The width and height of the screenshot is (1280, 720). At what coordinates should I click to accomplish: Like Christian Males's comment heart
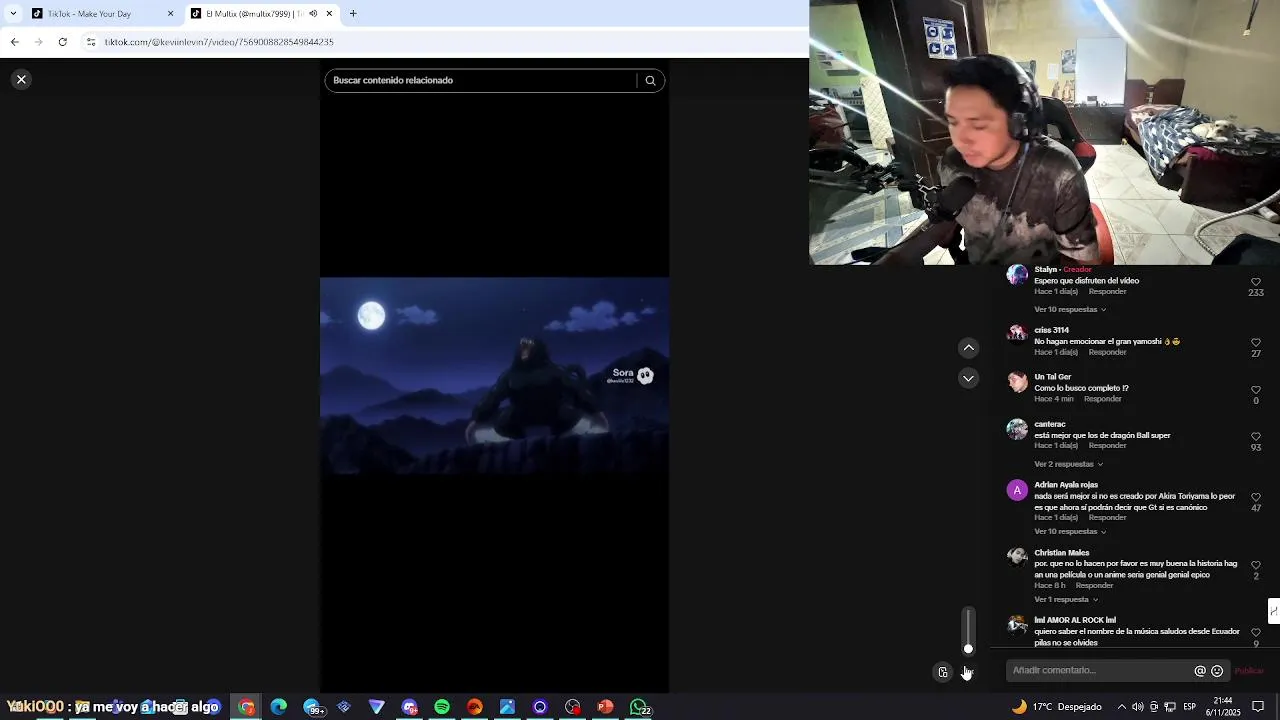pyautogui.click(x=1256, y=565)
